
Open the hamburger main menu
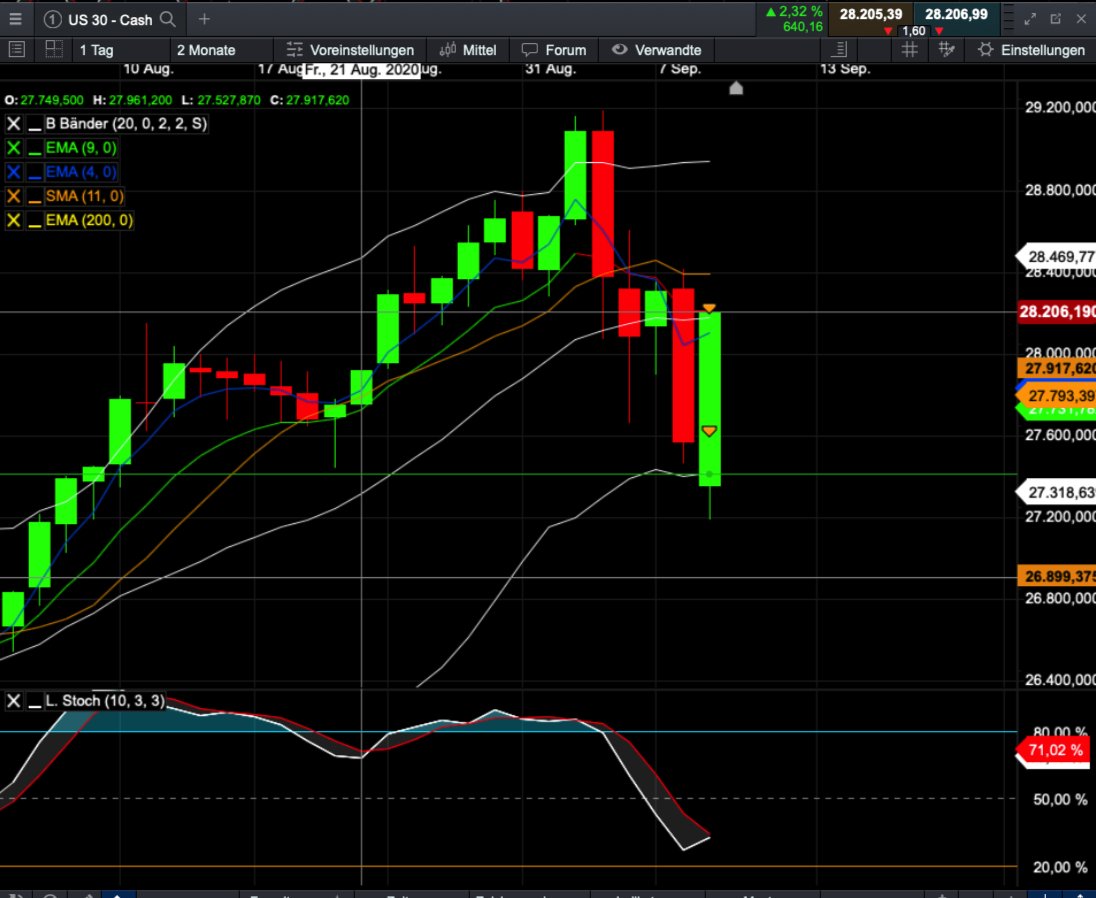pyautogui.click(x=15, y=19)
